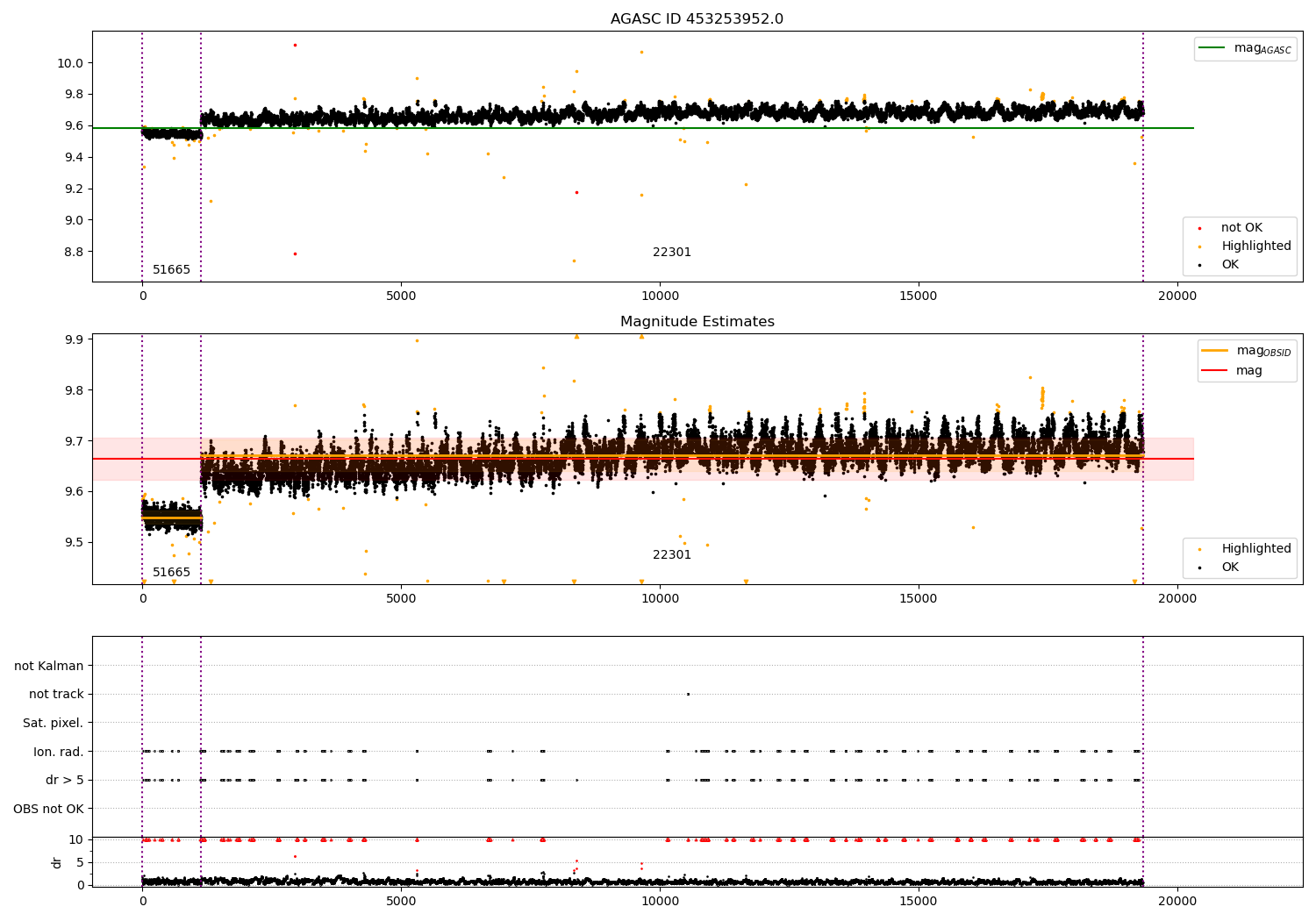The width and height of the screenshot is (1316, 921).
Task: Click the '10' tick on the dr axis
Action: point(76,840)
